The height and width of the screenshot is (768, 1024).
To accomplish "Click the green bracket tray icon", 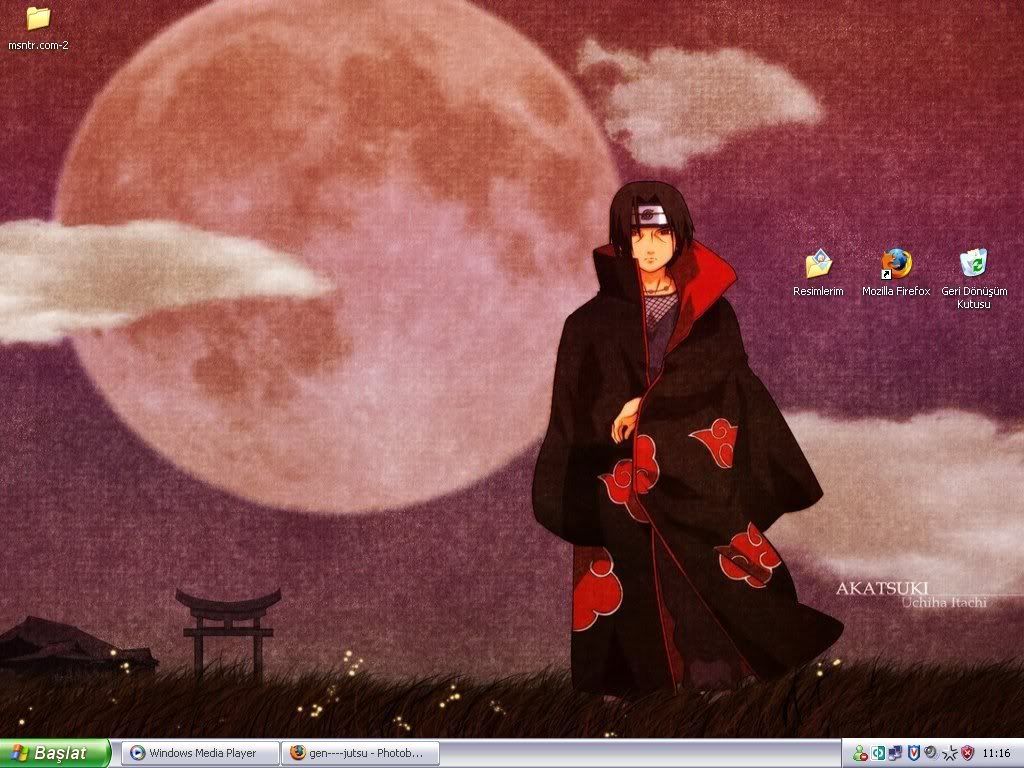I will 878,753.
